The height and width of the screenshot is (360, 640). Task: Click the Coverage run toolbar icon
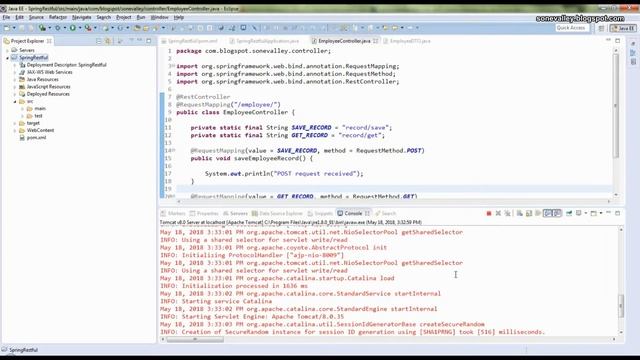tap(42, 28)
